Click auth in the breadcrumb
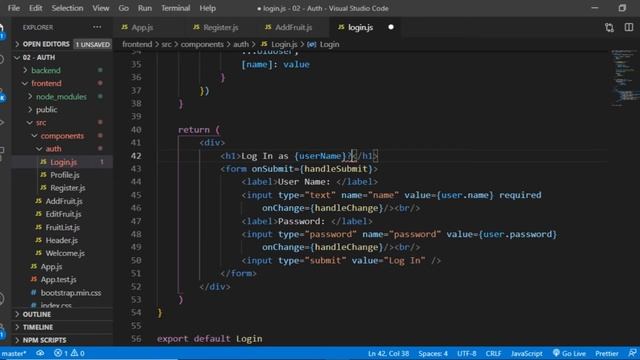Image resolution: width=640 pixels, height=360 pixels. coord(241,44)
